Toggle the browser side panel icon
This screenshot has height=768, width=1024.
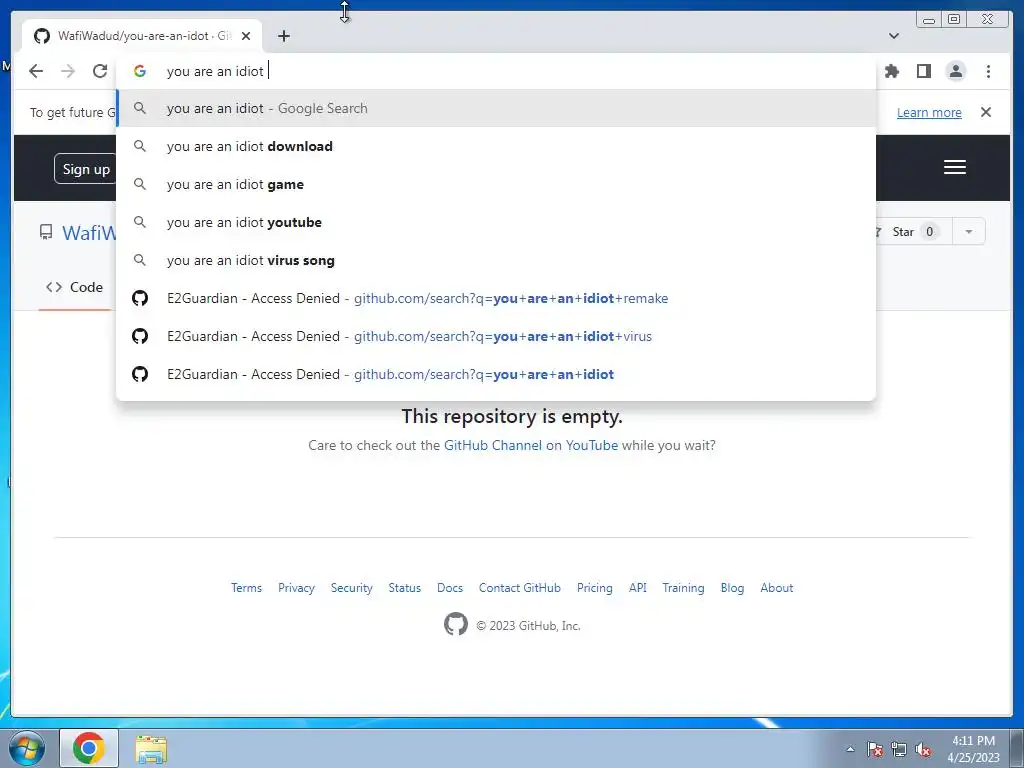[x=923, y=71]
